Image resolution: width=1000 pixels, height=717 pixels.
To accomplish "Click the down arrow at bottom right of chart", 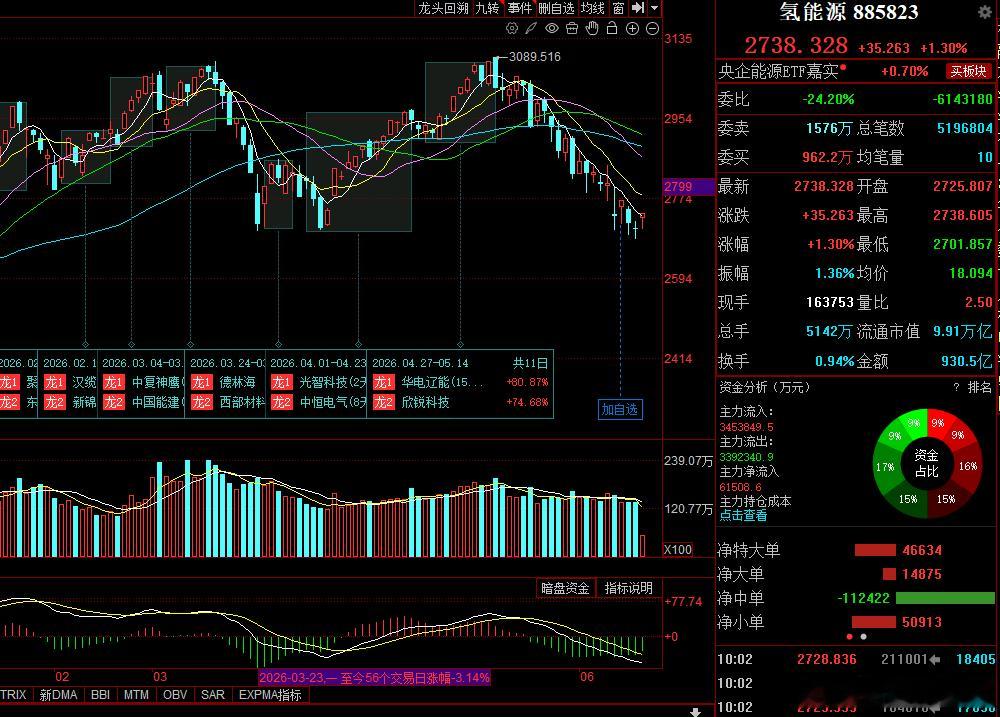I will pyautogui.click(x=695, y=711).
